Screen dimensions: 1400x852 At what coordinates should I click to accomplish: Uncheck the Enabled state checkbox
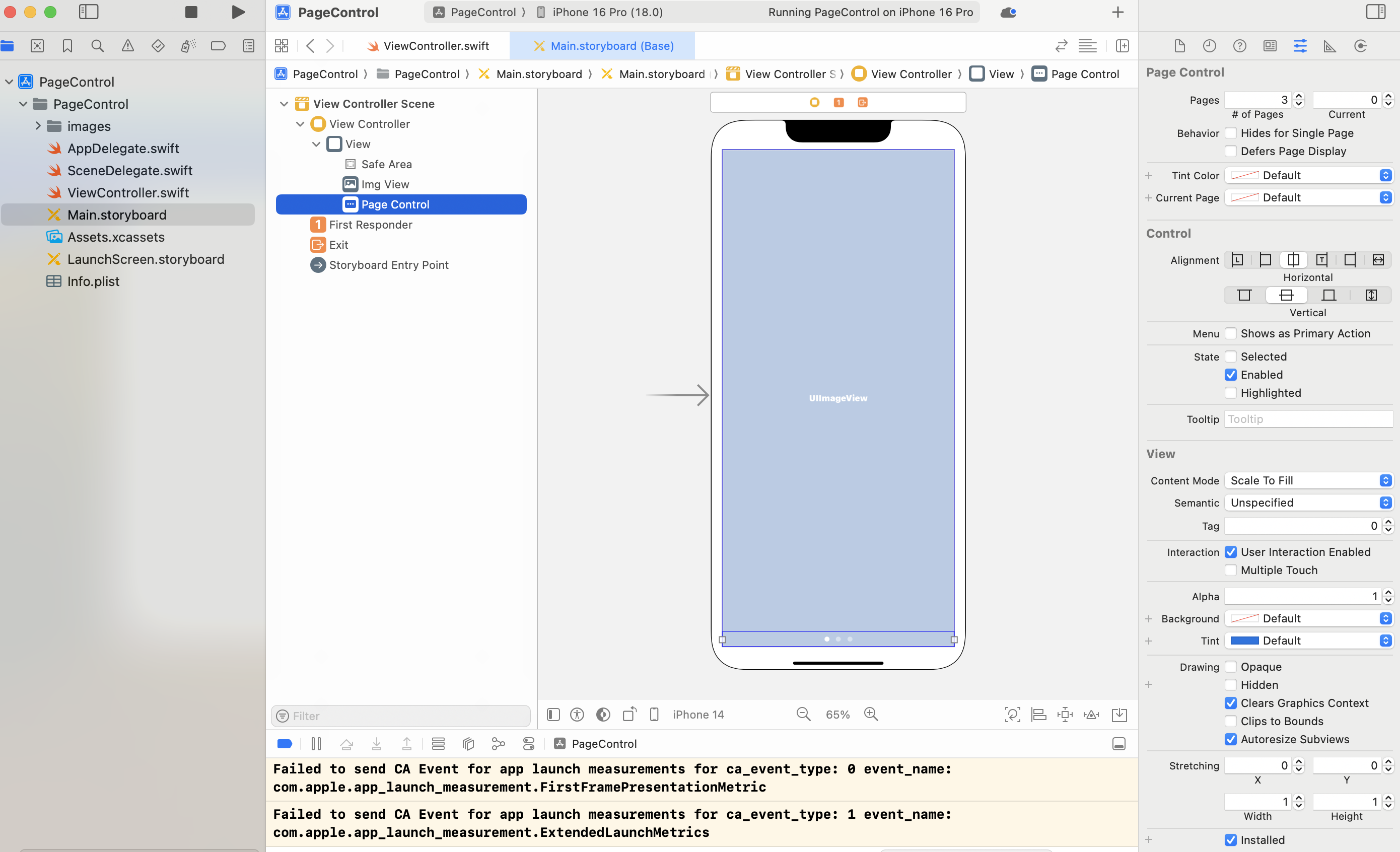click(1231, 375)
